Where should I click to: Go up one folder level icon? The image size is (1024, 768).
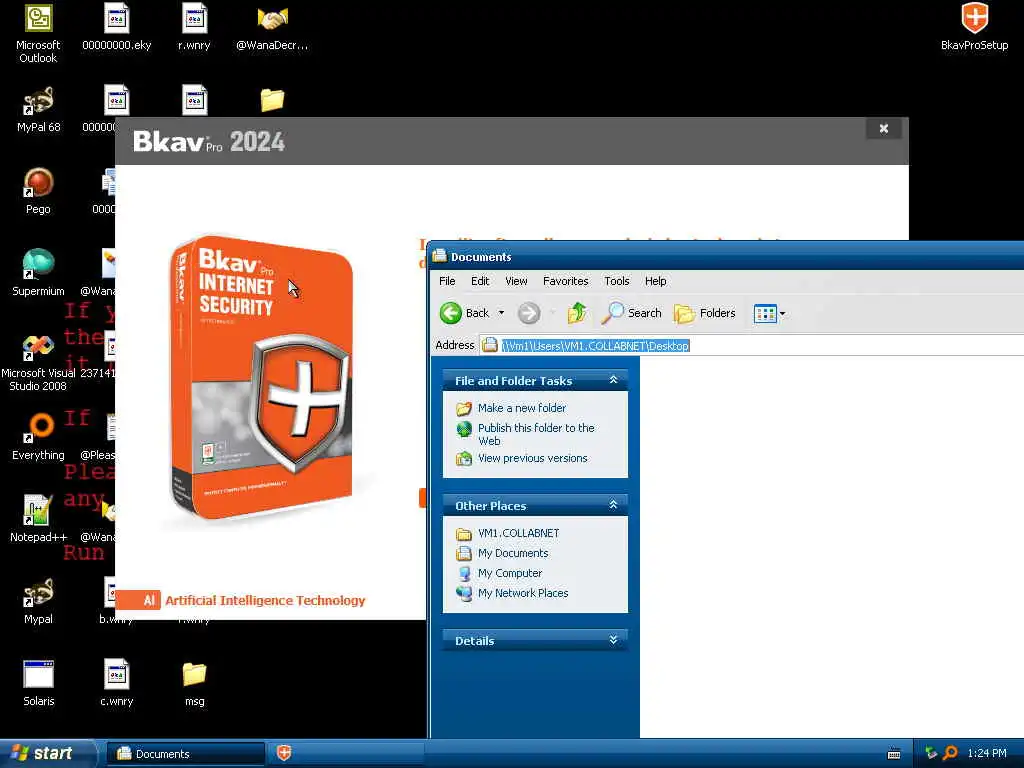pos(577,313)
